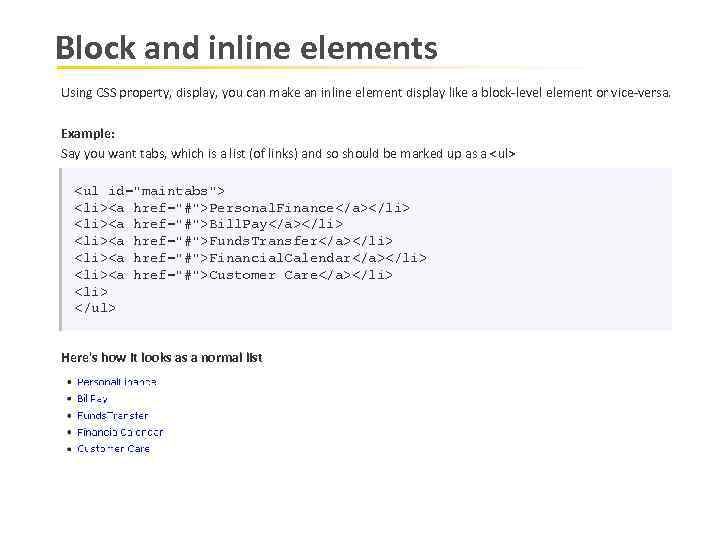
Task: Click the bullet beside Personal Finance
Action: tap(68, 382)
